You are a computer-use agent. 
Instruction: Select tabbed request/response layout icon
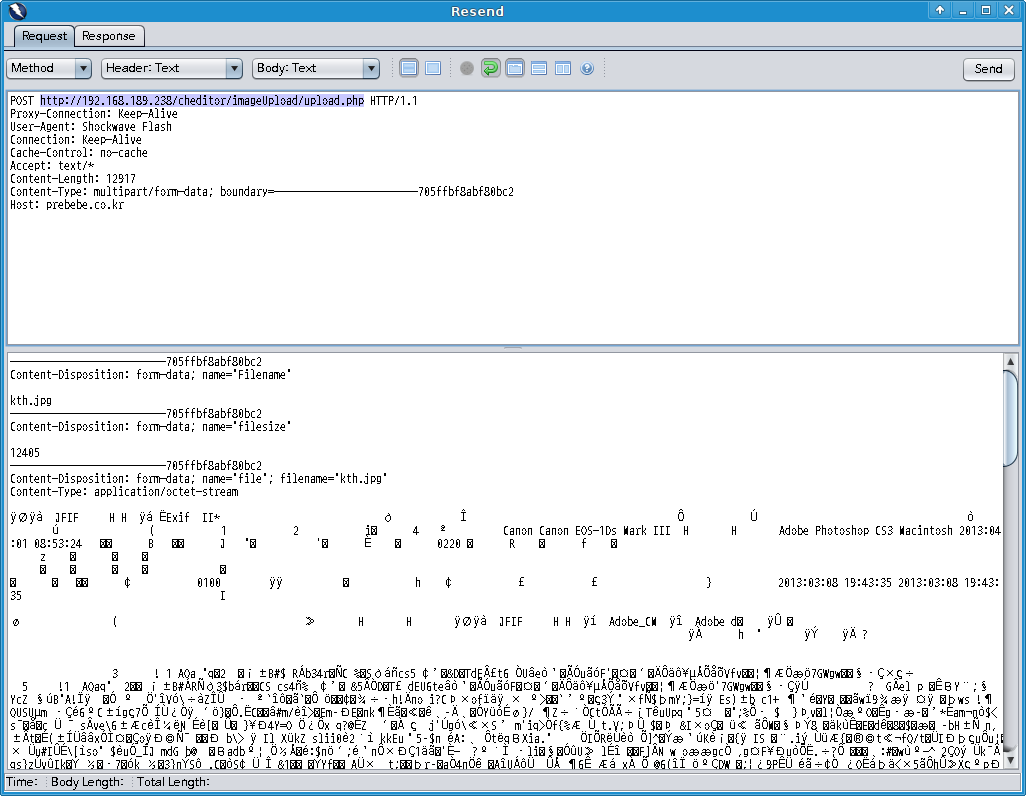click(x=515, y=68)
